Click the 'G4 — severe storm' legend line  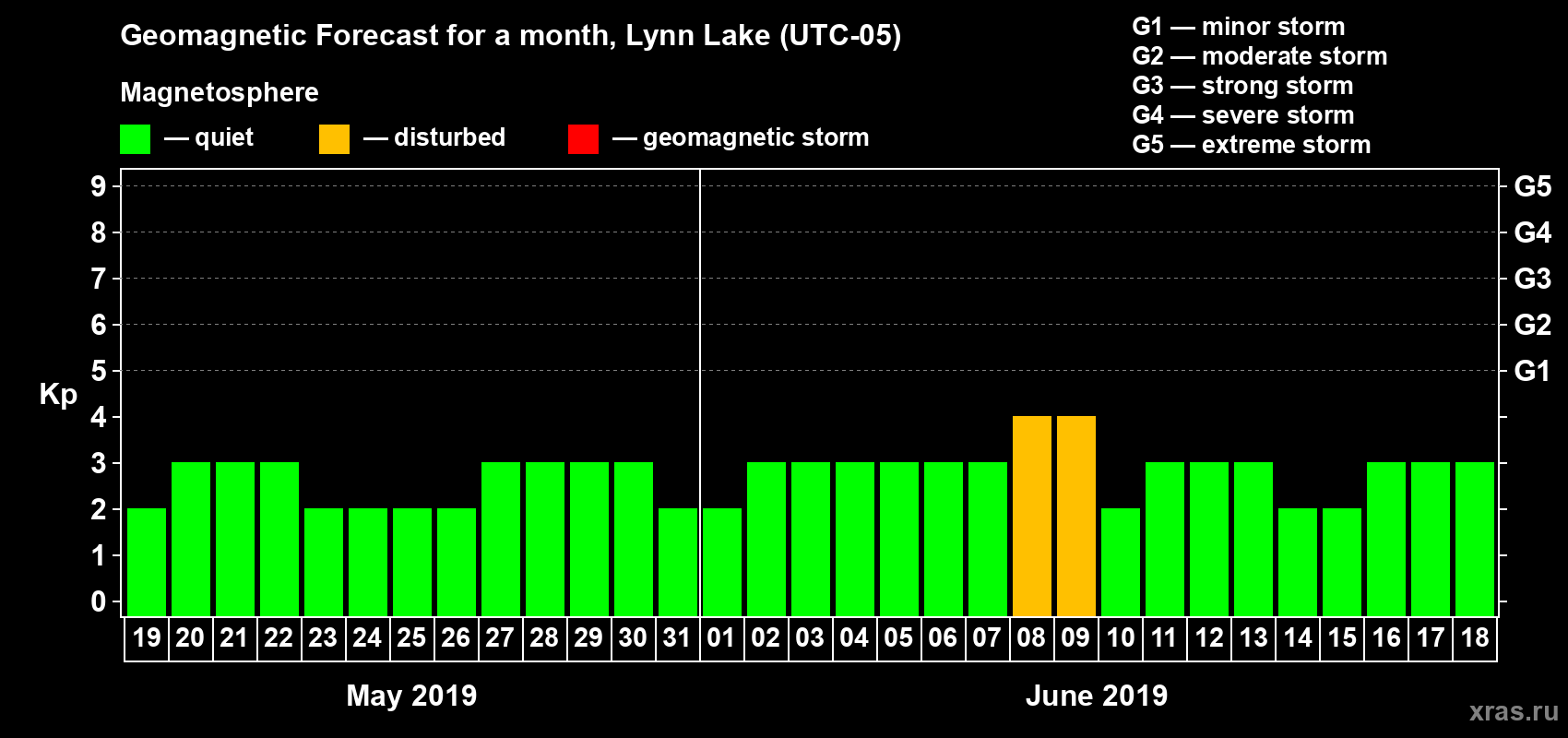pos(1242,115)
